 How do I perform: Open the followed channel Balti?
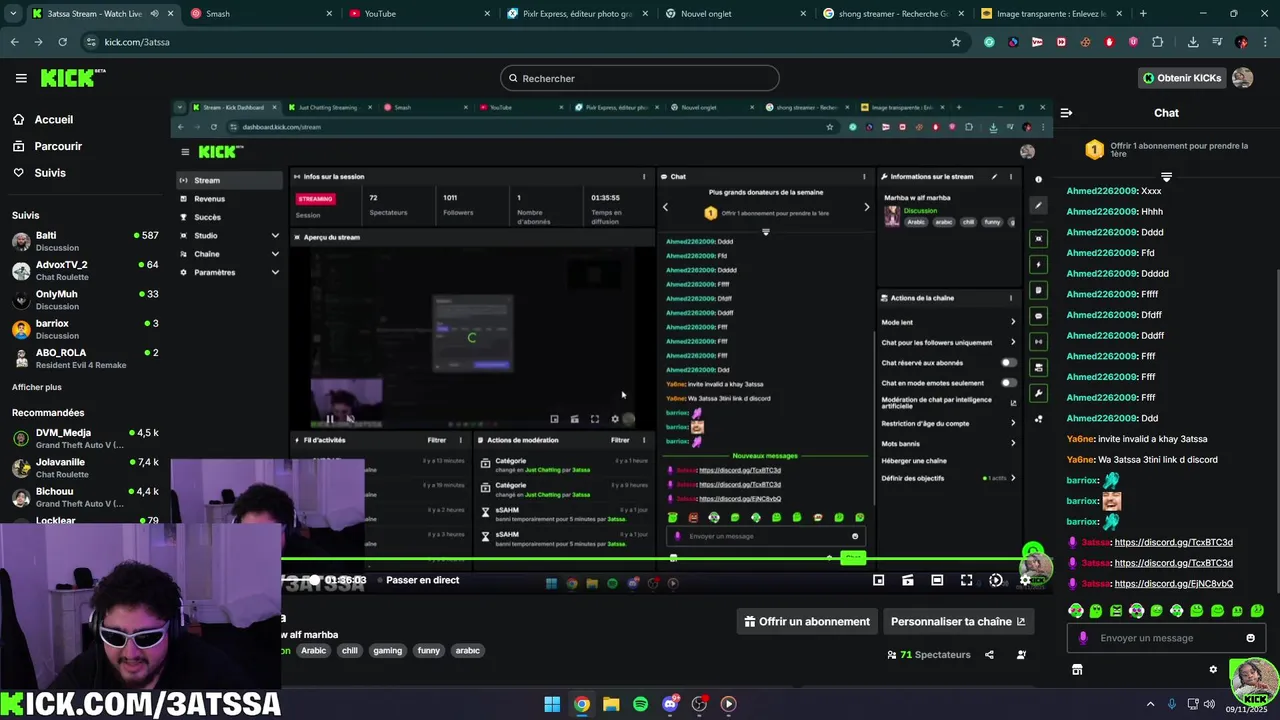85,241
